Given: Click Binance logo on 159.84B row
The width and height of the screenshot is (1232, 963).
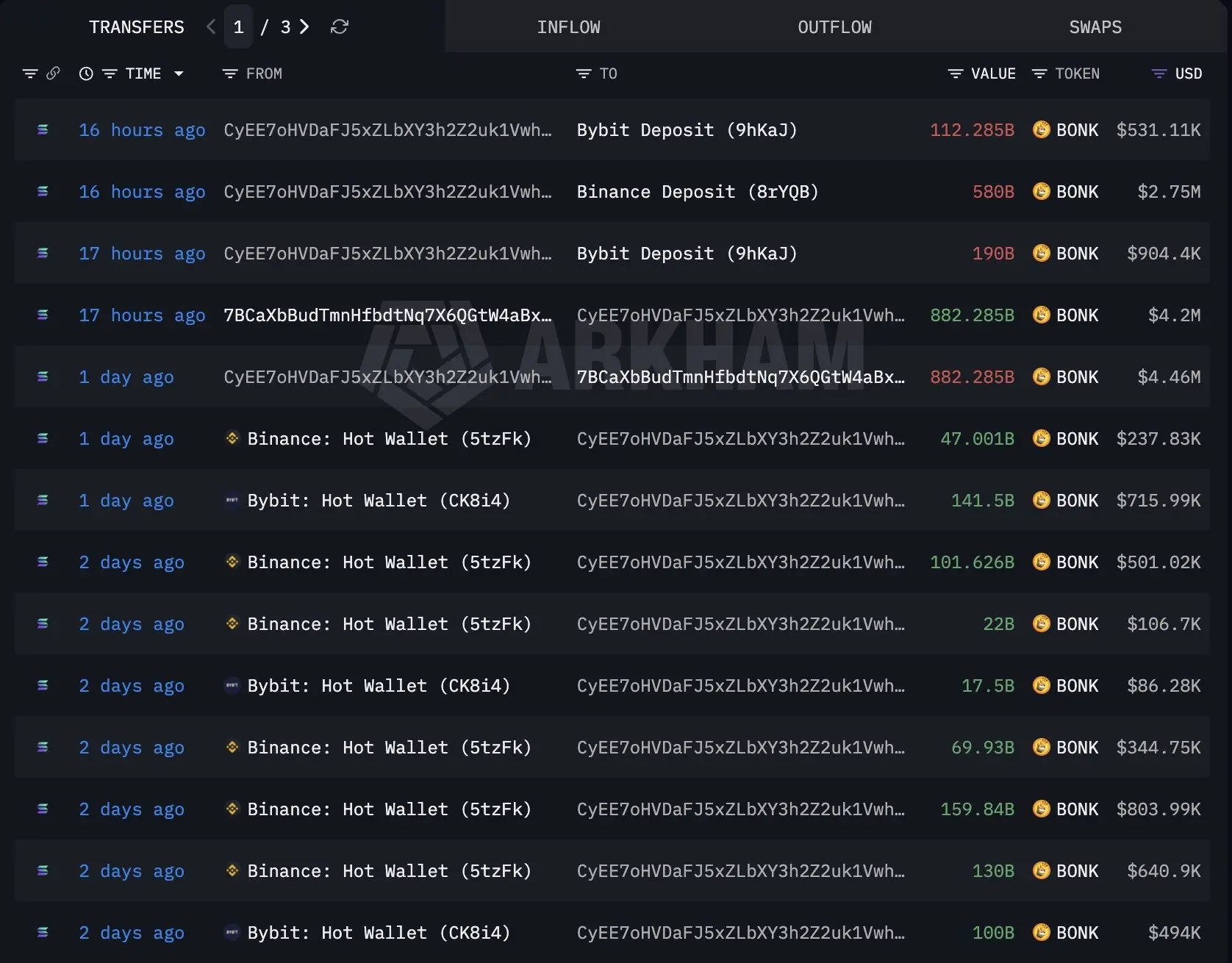Looking at the screenshot, I should pos(232,809).
